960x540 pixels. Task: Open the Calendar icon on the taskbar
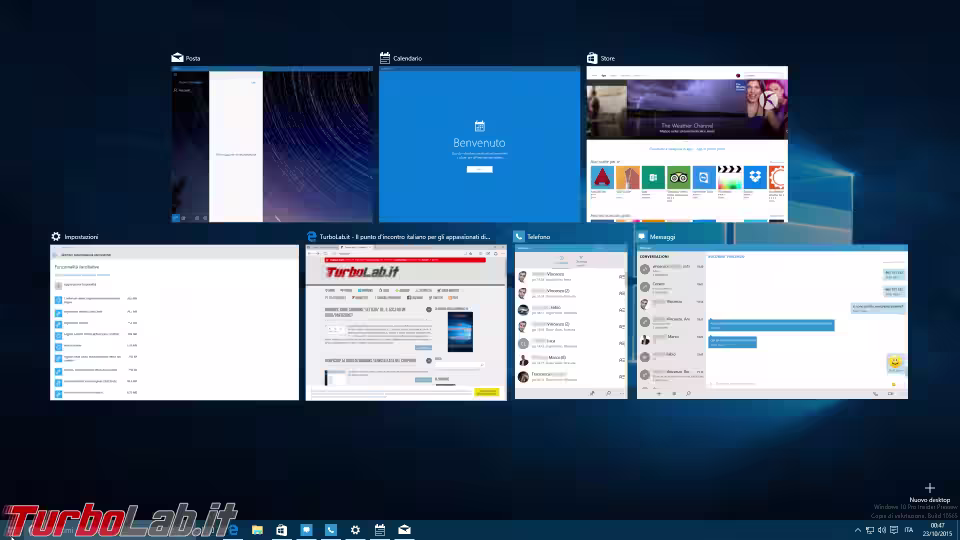(x=380, y=530)
